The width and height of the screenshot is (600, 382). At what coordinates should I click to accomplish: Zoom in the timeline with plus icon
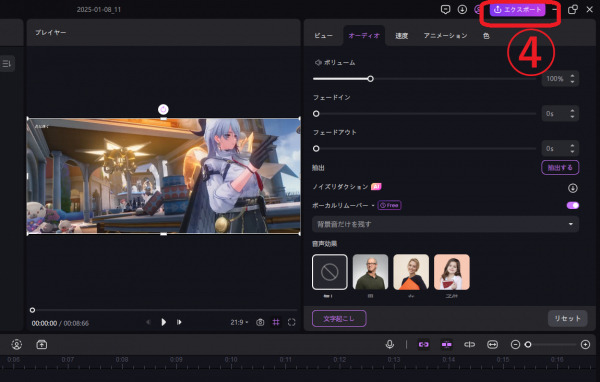tap(585, 345)
